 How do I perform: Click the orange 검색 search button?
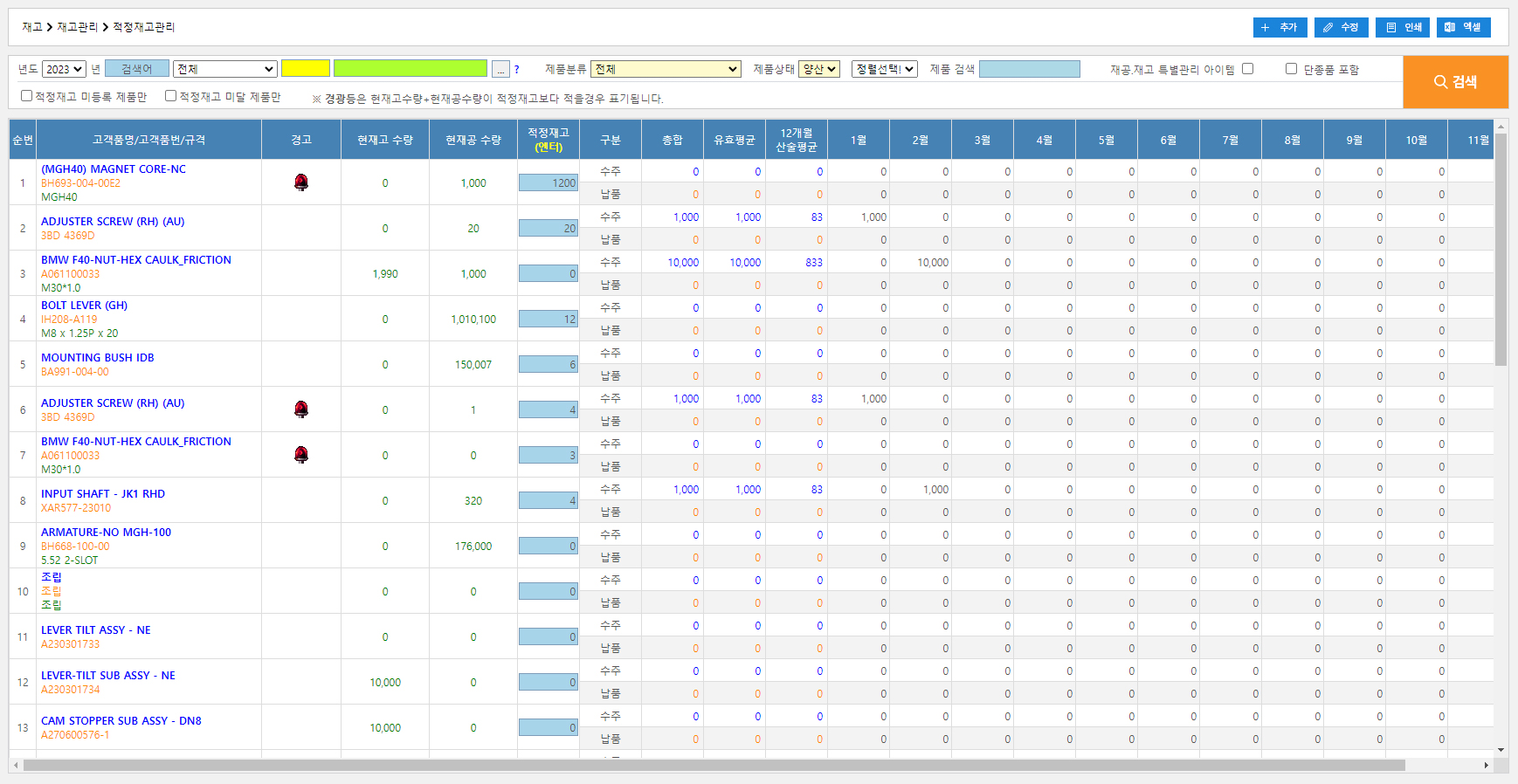[1455, 82]
